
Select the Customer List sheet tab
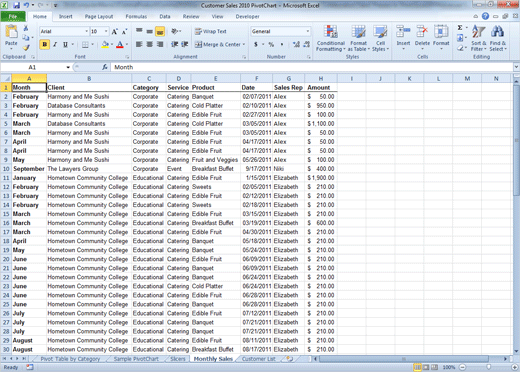[259, 359]
